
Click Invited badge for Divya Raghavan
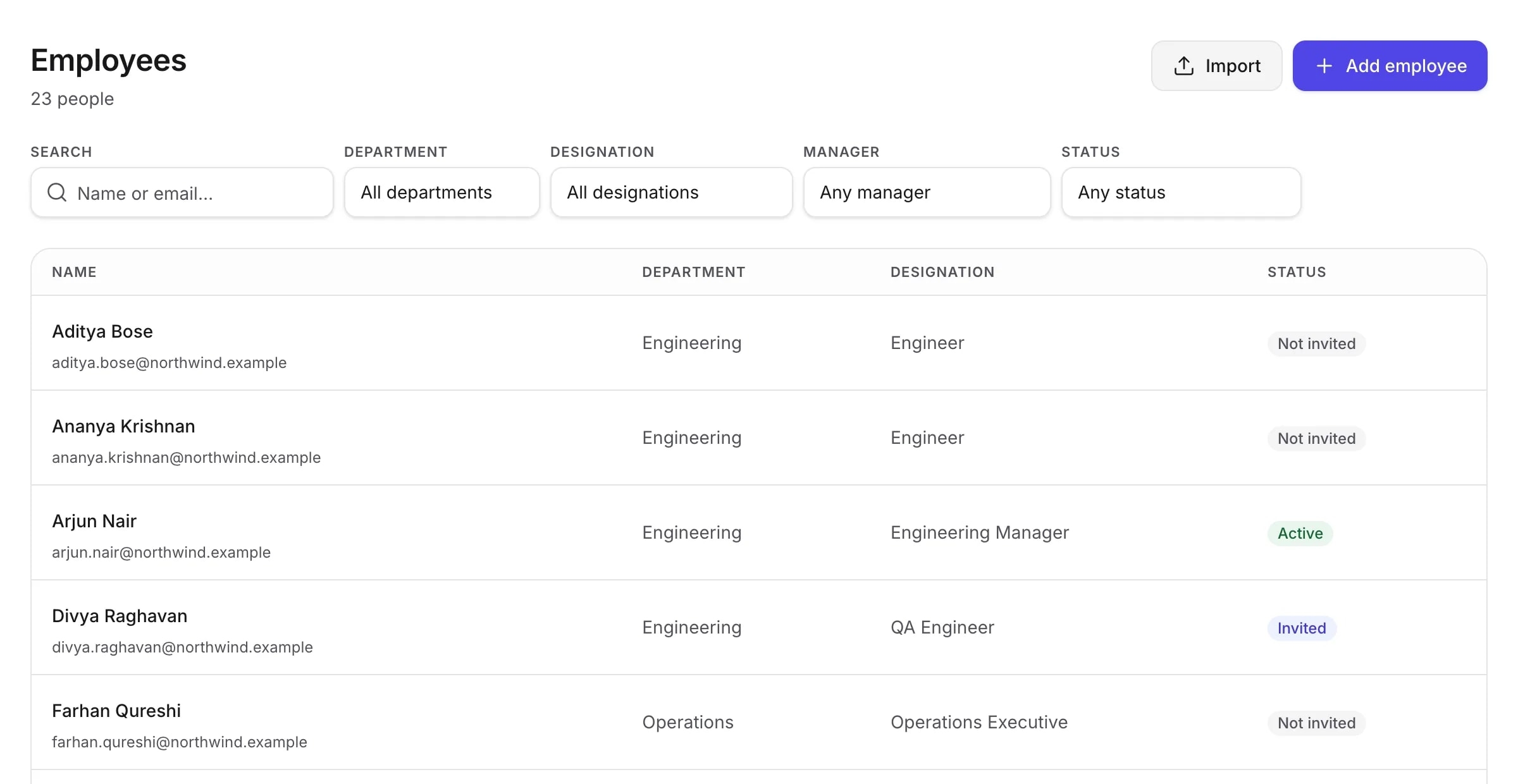pyautogui.click(x=1302, y=628)
